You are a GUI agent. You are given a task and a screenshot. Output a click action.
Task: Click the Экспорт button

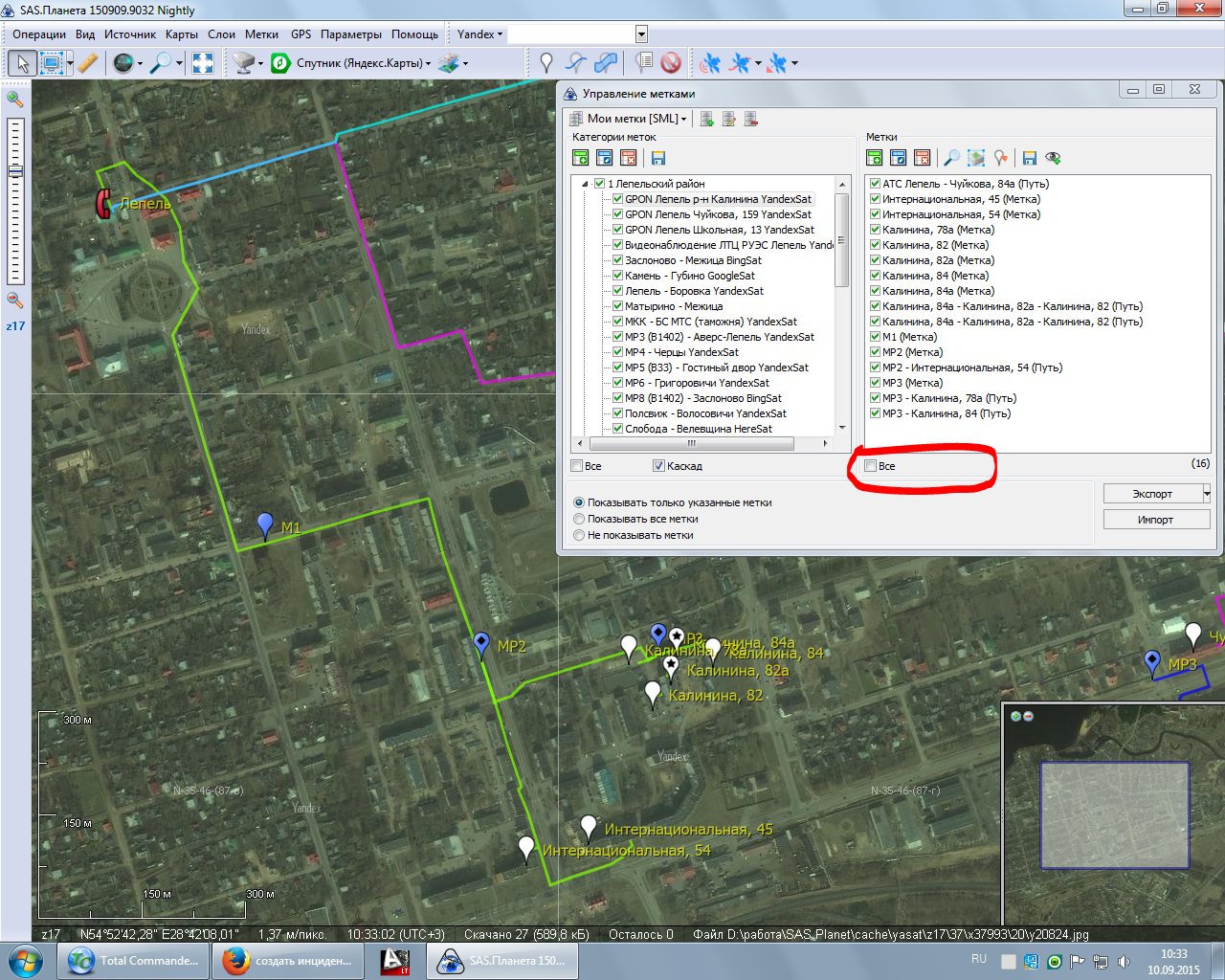point(1151,494)
